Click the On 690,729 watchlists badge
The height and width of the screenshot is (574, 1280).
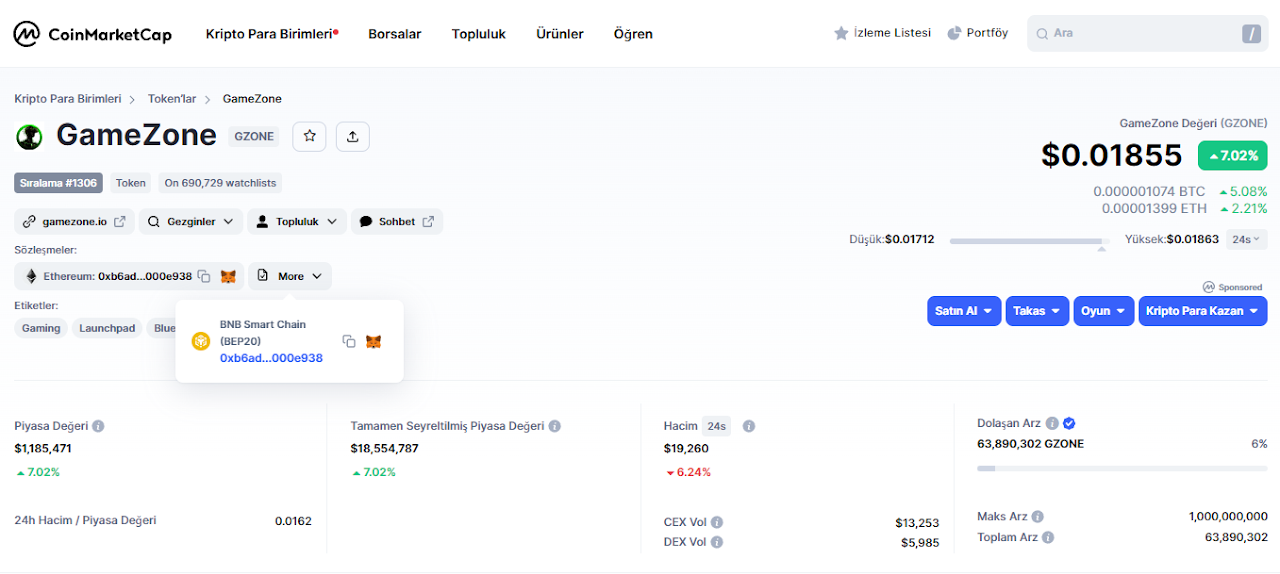pyautogui.click(x=221, y=183)
